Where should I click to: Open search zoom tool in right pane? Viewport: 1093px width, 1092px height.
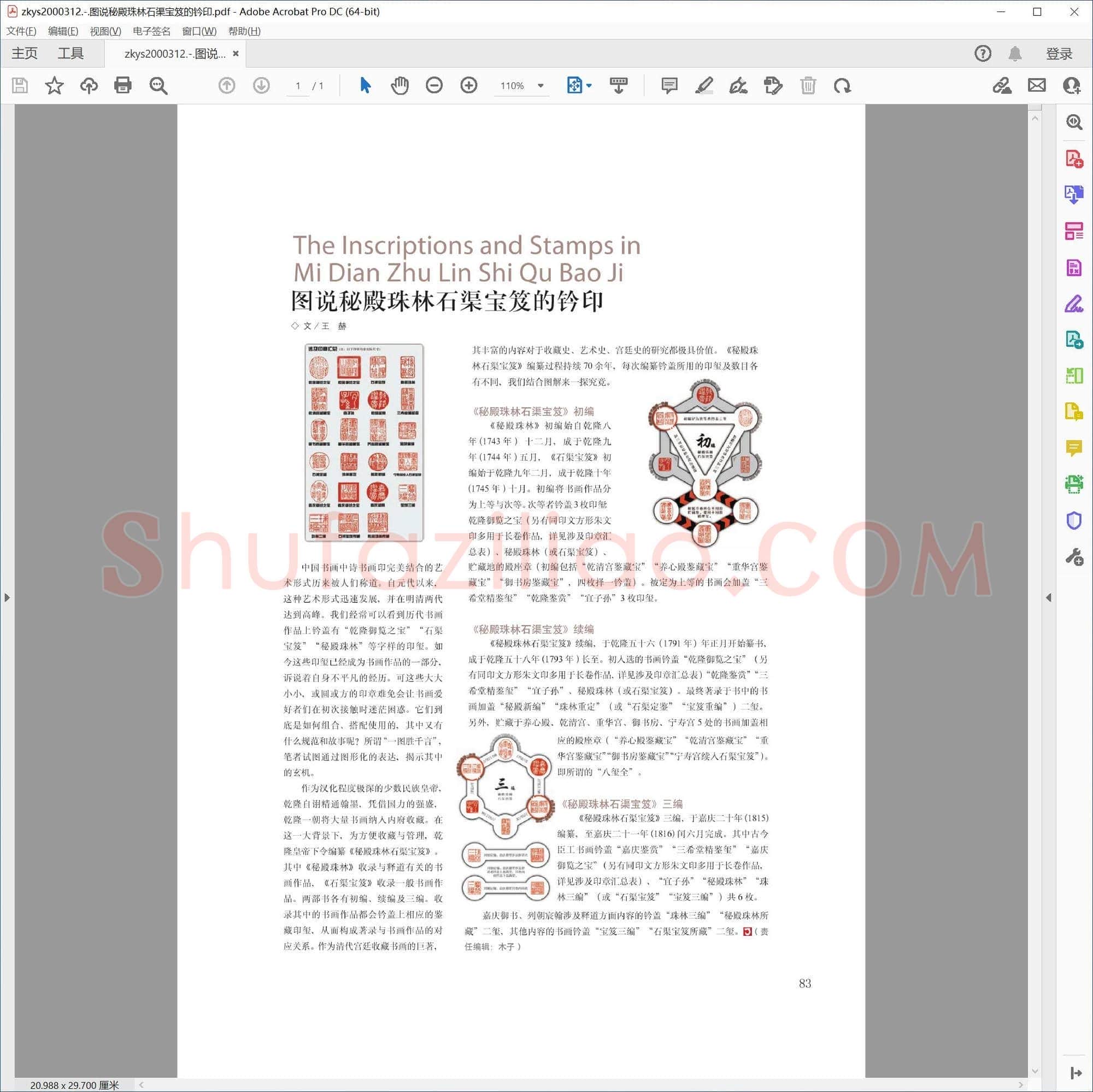(x=1074, y=122)
